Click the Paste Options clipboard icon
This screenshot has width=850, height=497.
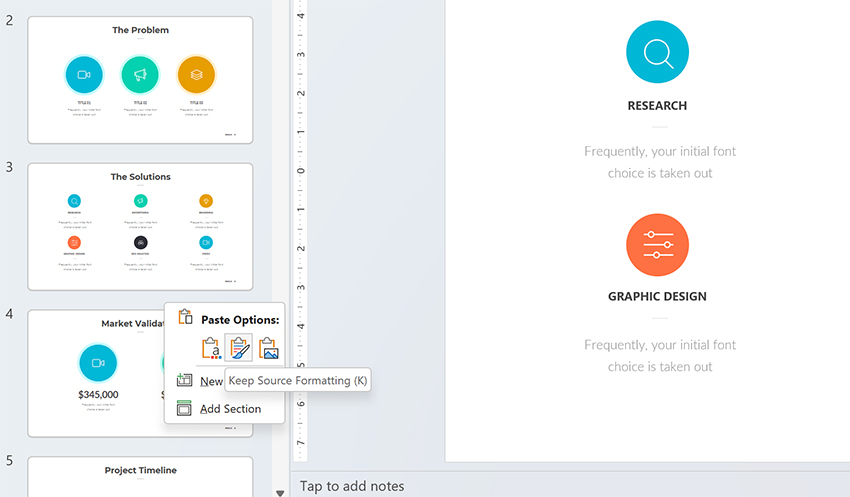[185, 317]
